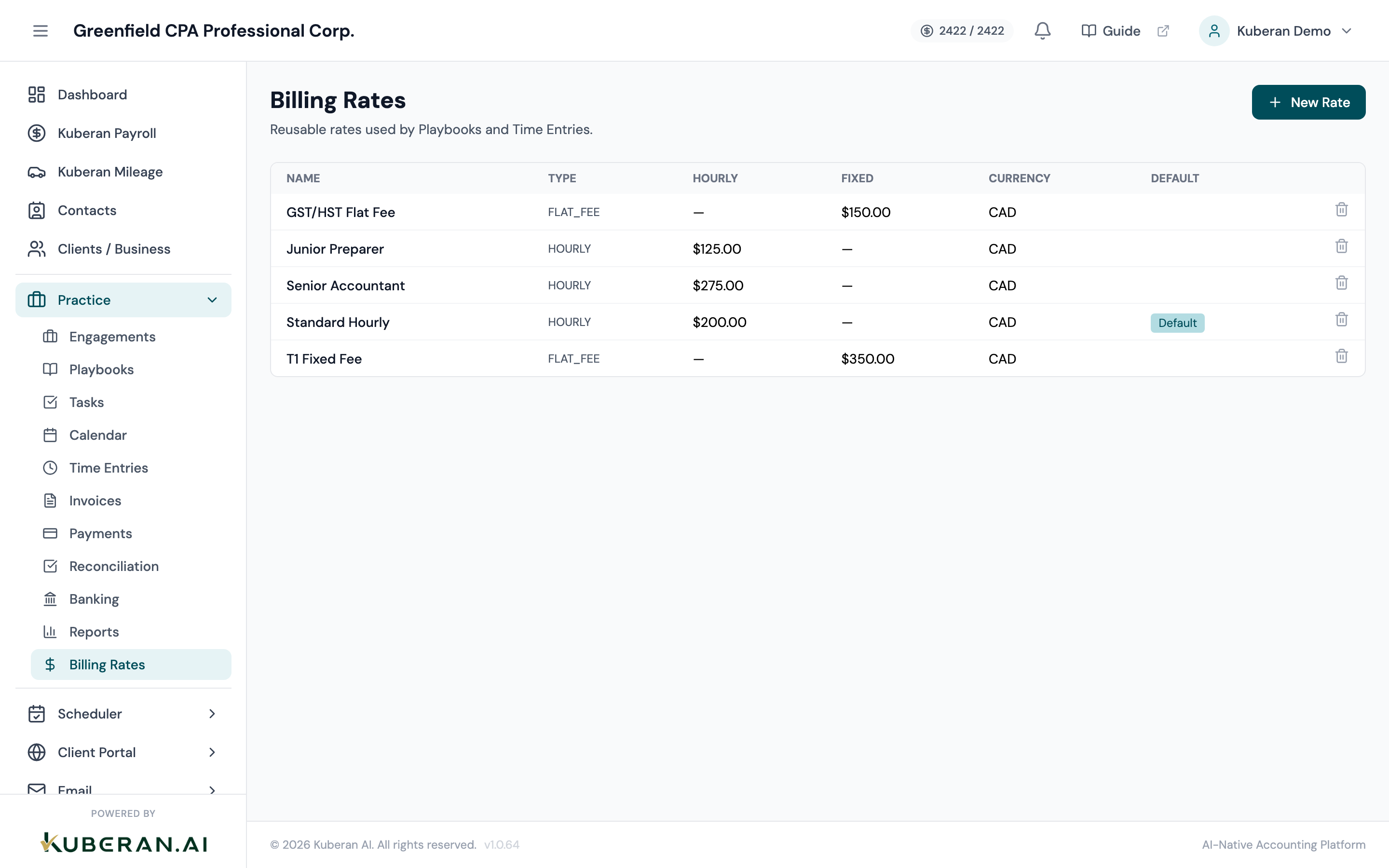Screen dimensions: 1389x868
Task: Open the notifications bell
Action: (1042, 30)
